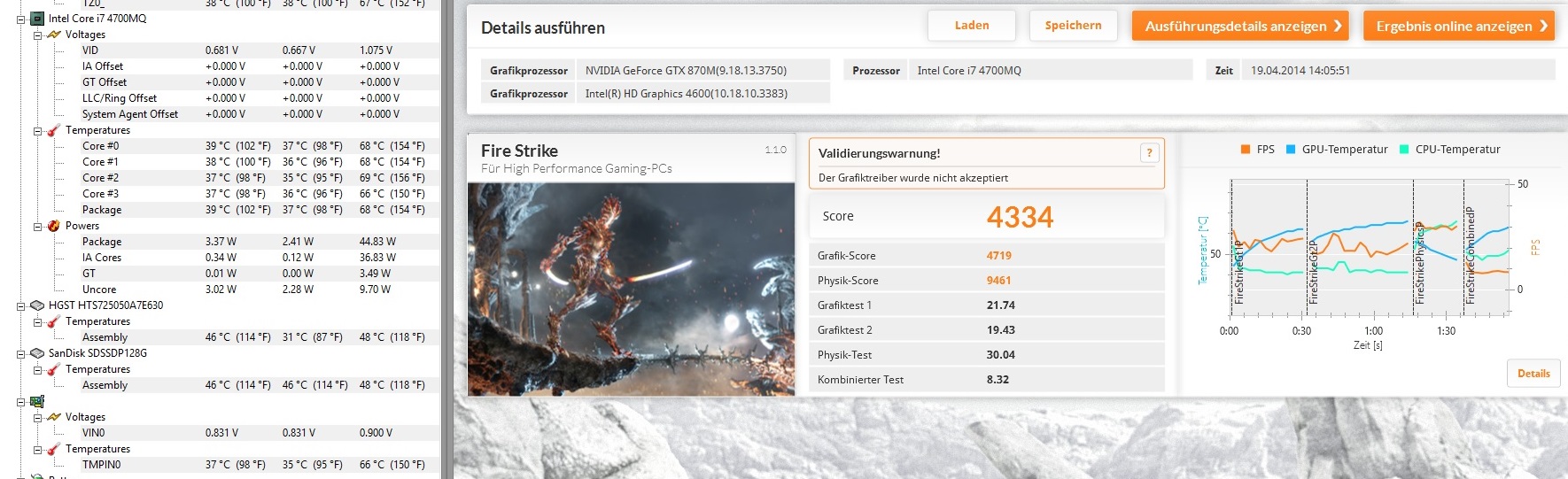The height and width of the screenshot is (479, 1568).
Task: Click the lightning icon beside CPU Voltages
Action: tap(54, 35)
